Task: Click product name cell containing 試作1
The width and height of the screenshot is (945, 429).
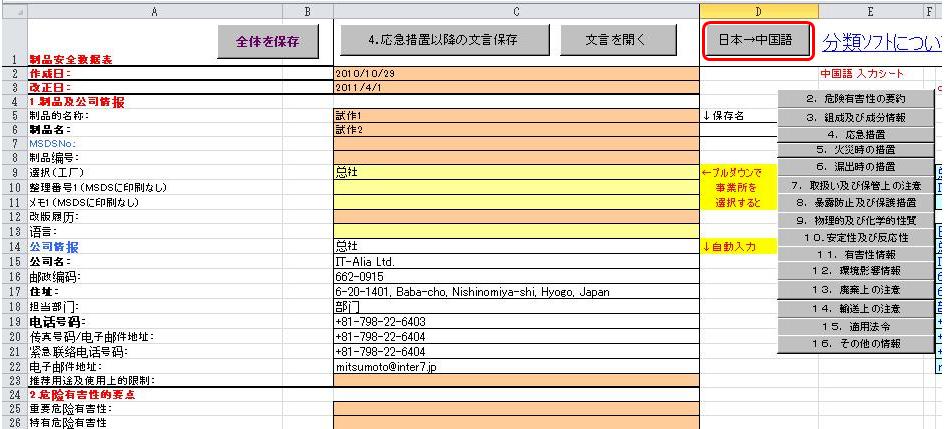Action: pyautogui.click(x=516, y=116)
